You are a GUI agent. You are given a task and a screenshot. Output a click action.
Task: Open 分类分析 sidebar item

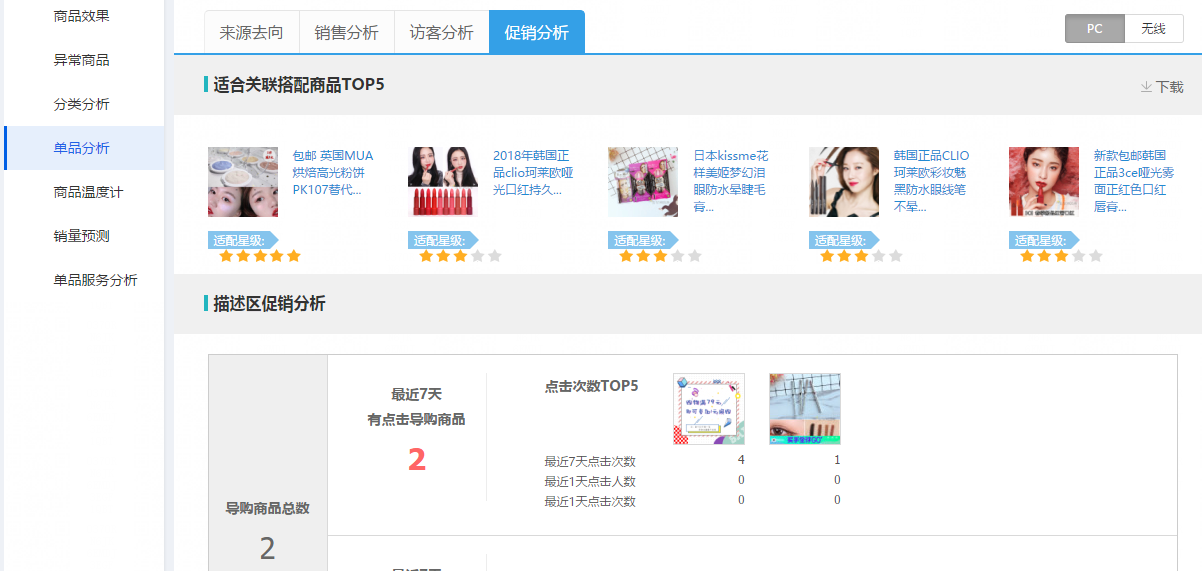click(x=82, y=104)
